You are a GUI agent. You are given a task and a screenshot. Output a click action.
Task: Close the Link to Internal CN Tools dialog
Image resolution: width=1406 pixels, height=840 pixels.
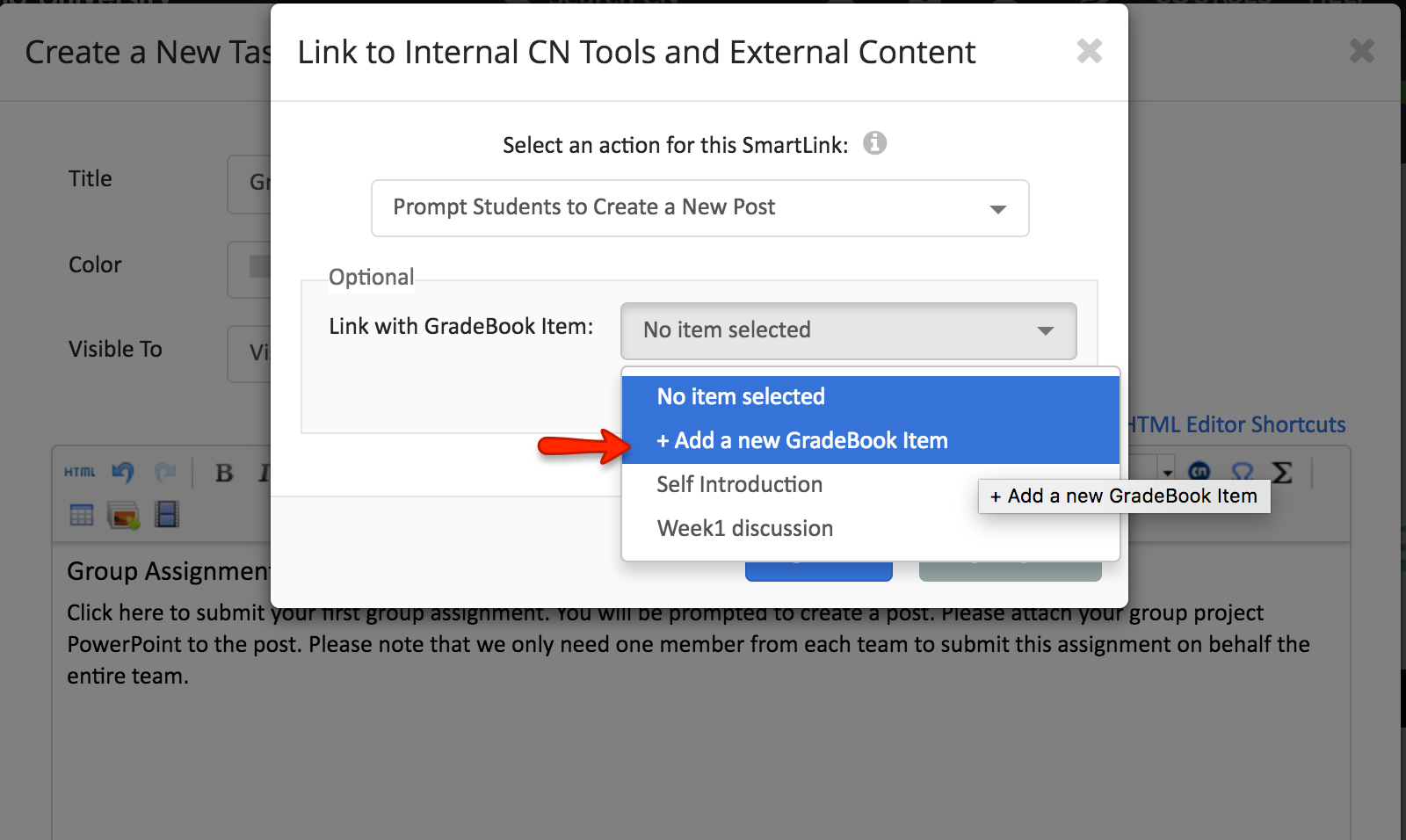(1090, 51)
